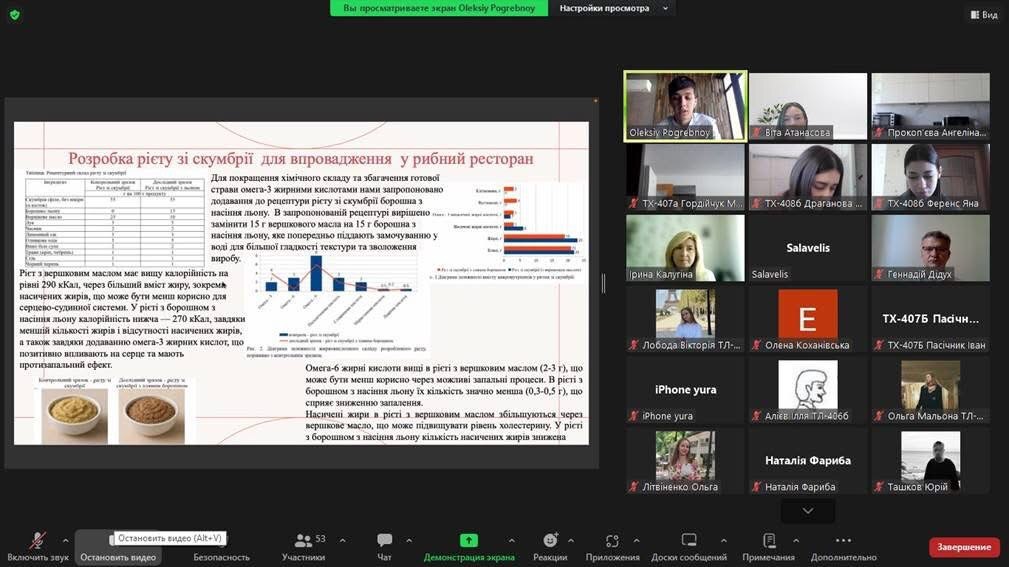Select ТХ-408б Драганова video tile
This screenshot has height=567, width=1009.
808,177
